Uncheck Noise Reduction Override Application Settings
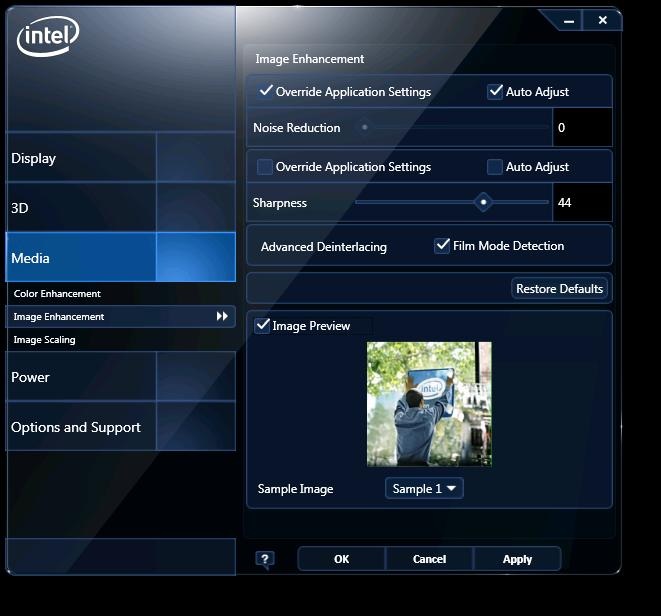The height and width of the screenshot is (616, 661). tap(266, 91)
